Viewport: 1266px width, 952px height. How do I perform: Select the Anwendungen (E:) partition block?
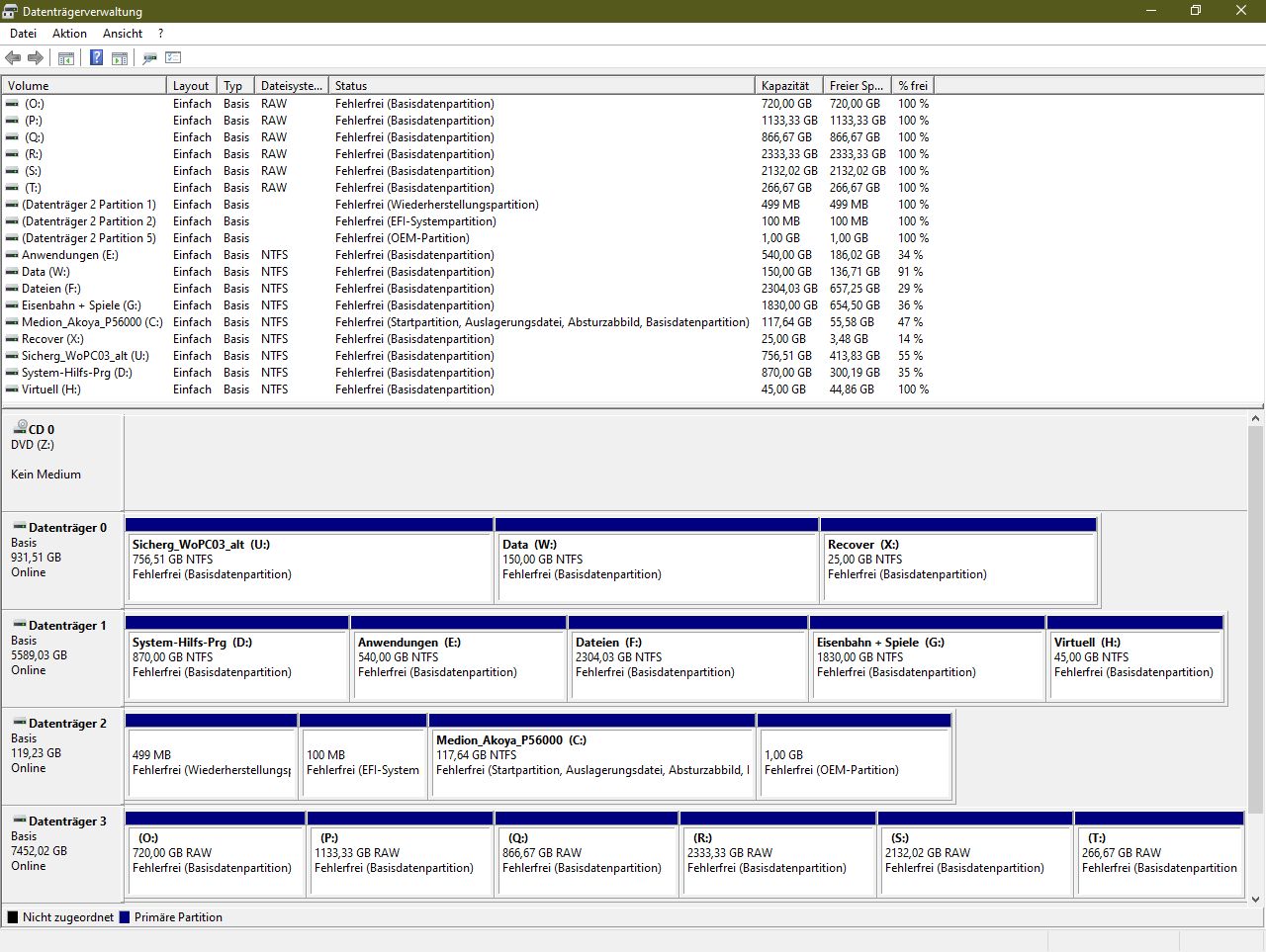click(459, 657)
